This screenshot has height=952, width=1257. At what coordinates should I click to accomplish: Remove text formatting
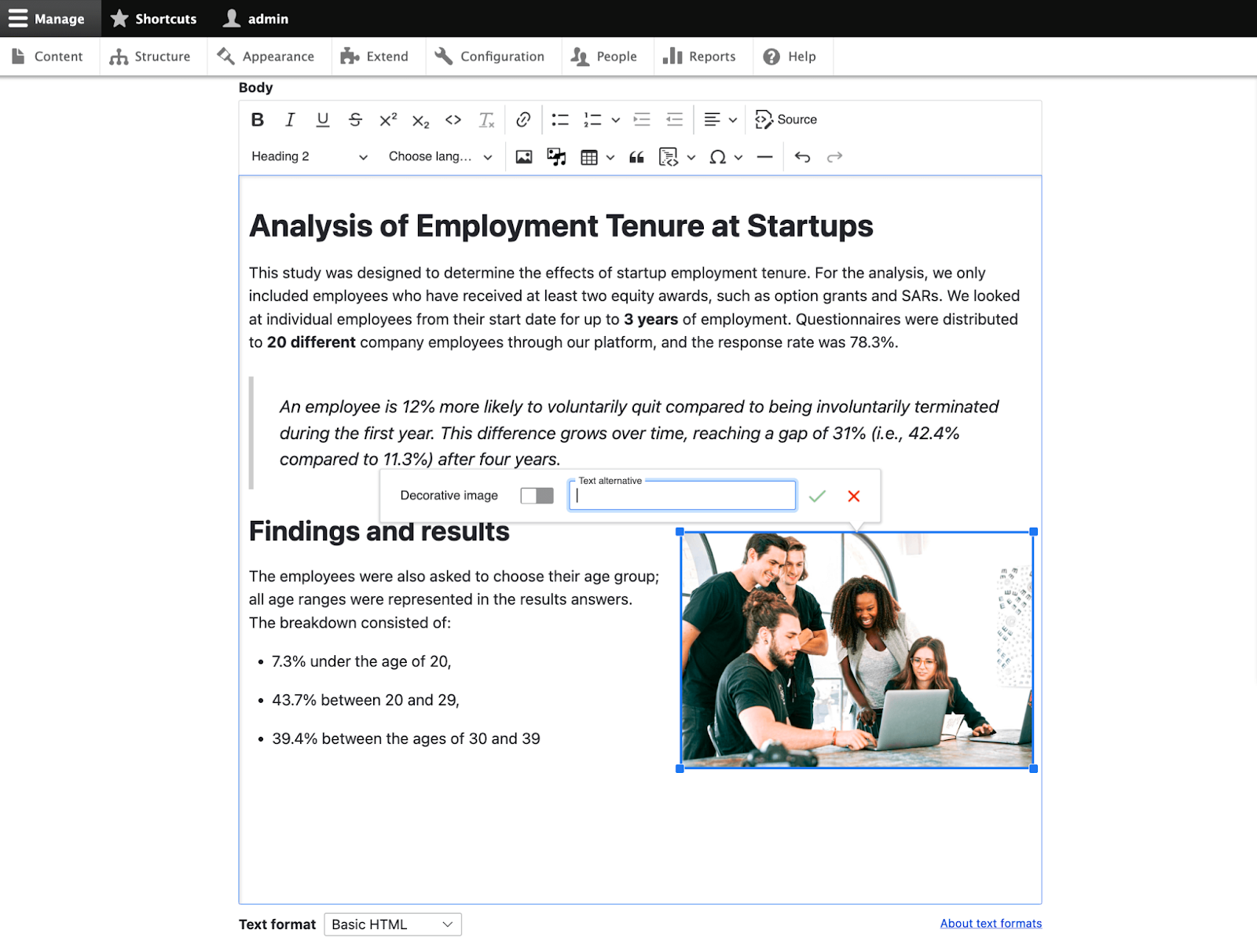(486, 119)
